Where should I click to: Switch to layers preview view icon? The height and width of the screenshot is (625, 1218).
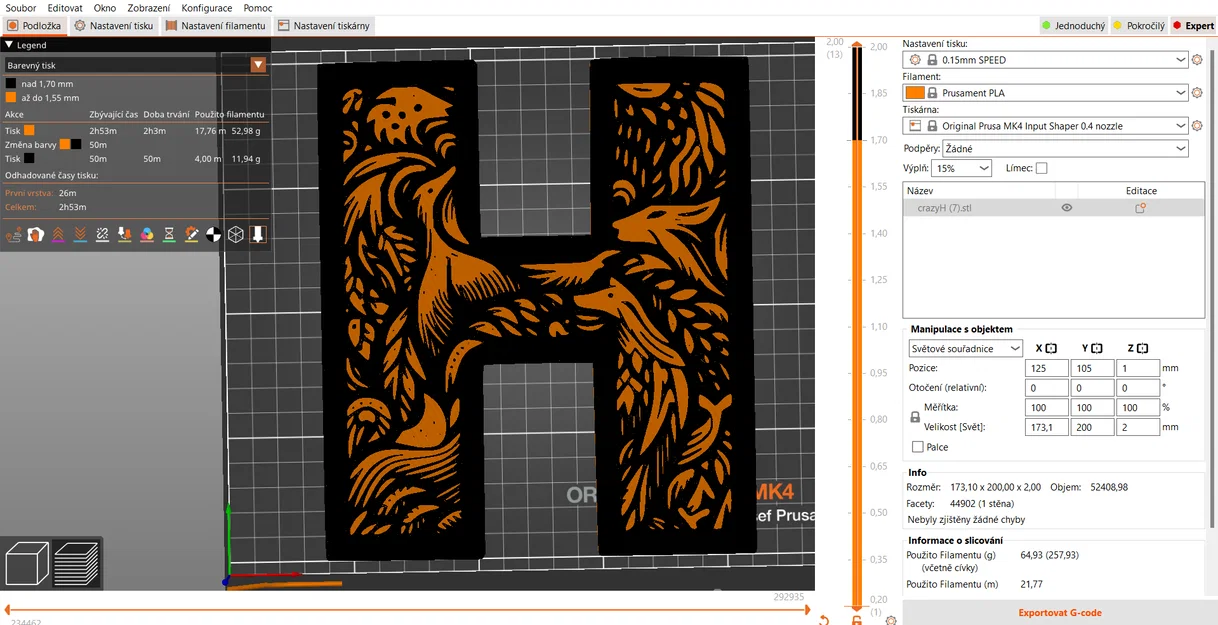pyautogui.click(x=77, y=563)
